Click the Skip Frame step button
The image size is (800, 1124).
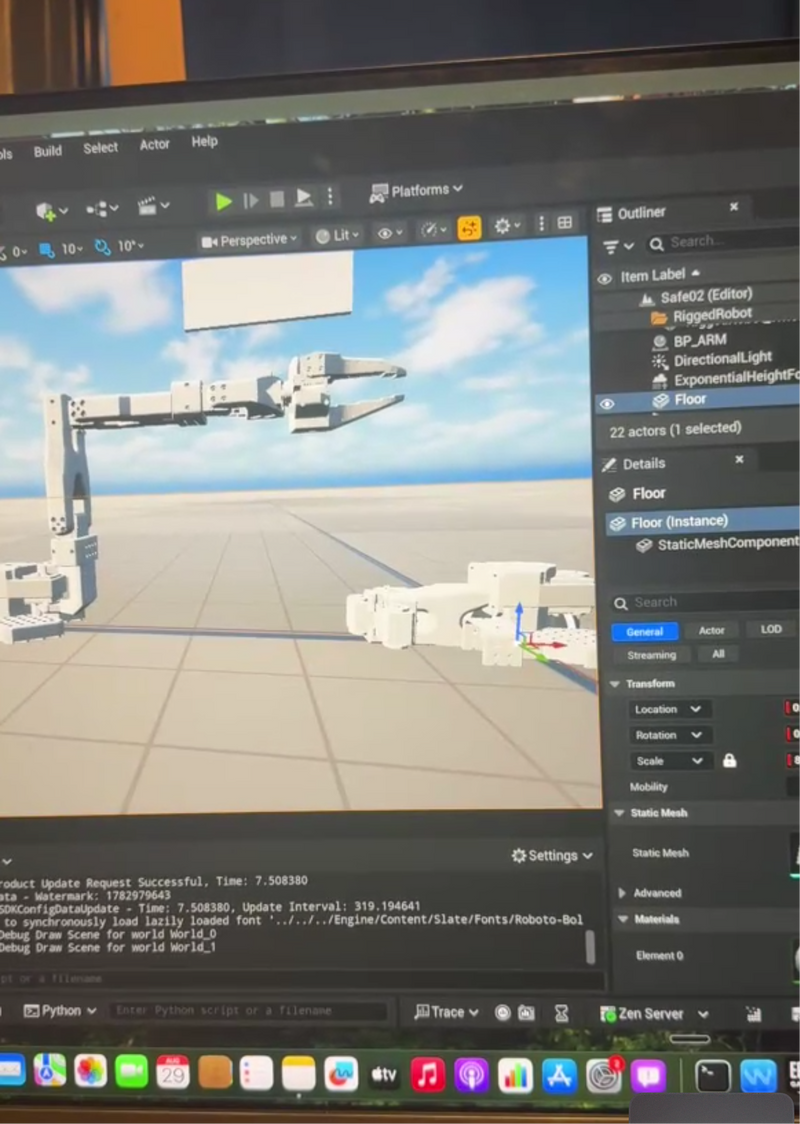pyautogui.click(x=250, y=201)
